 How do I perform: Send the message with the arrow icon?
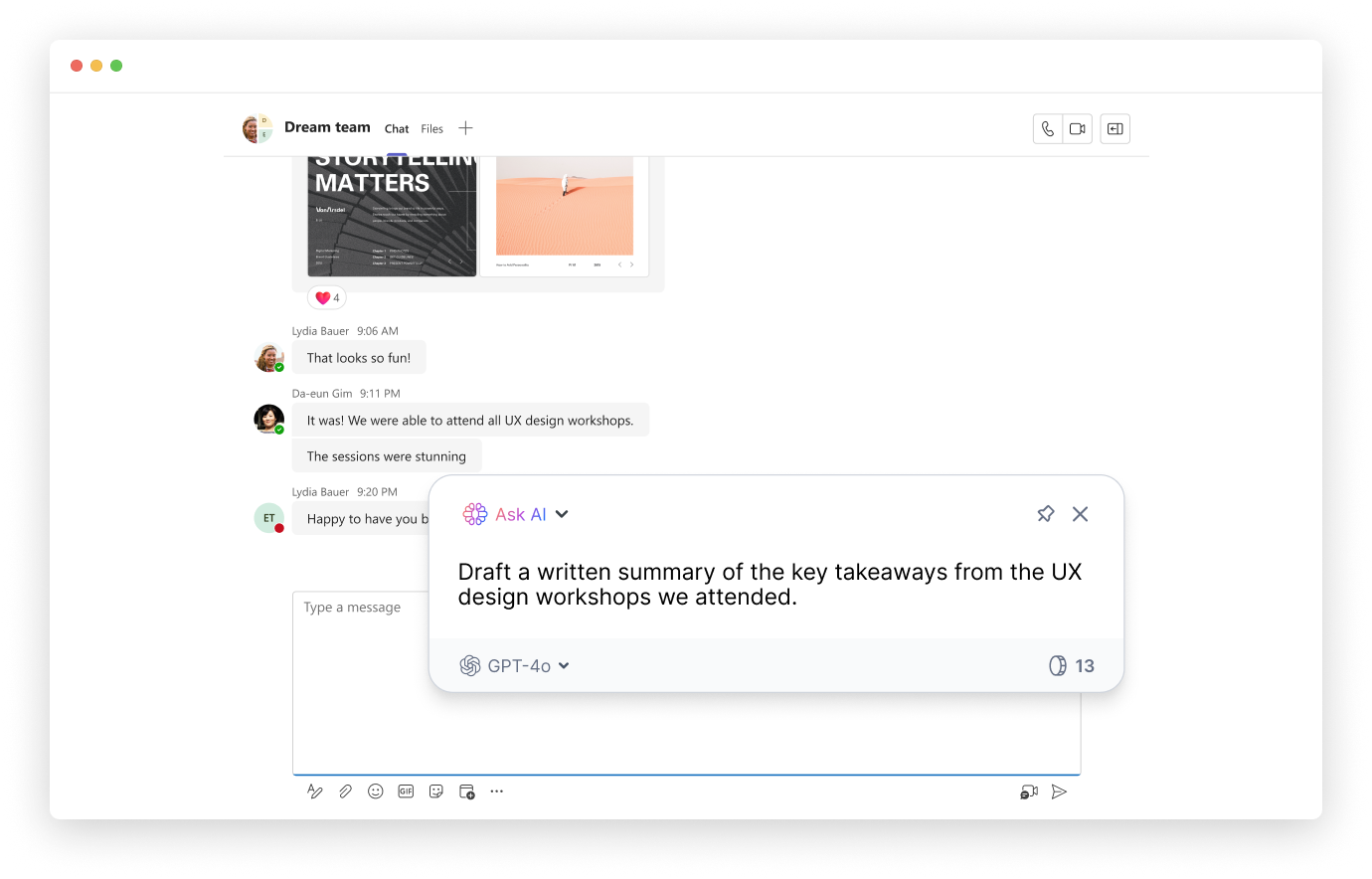(1060, 791)
